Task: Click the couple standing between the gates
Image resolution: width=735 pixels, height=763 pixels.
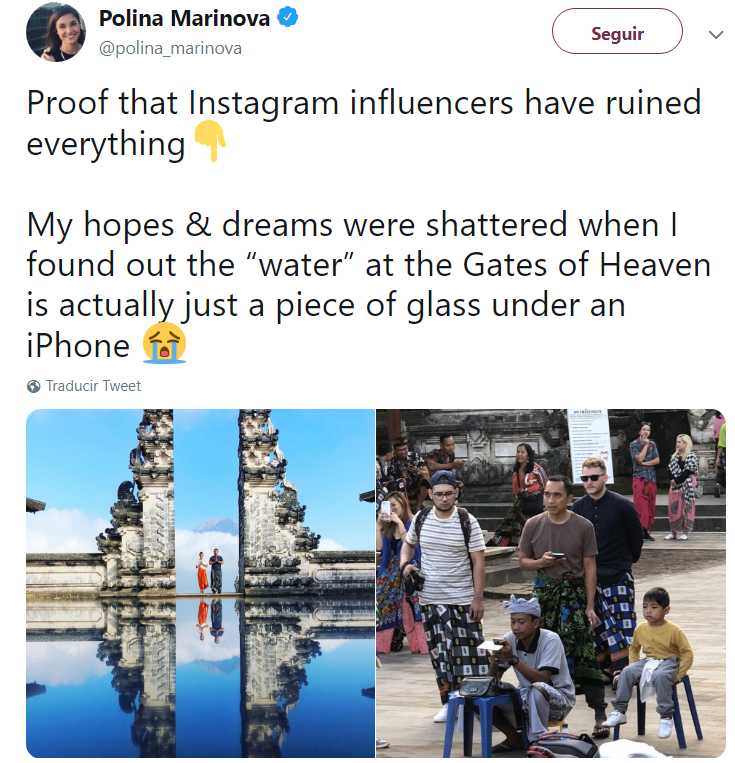Action: point(209,572)
